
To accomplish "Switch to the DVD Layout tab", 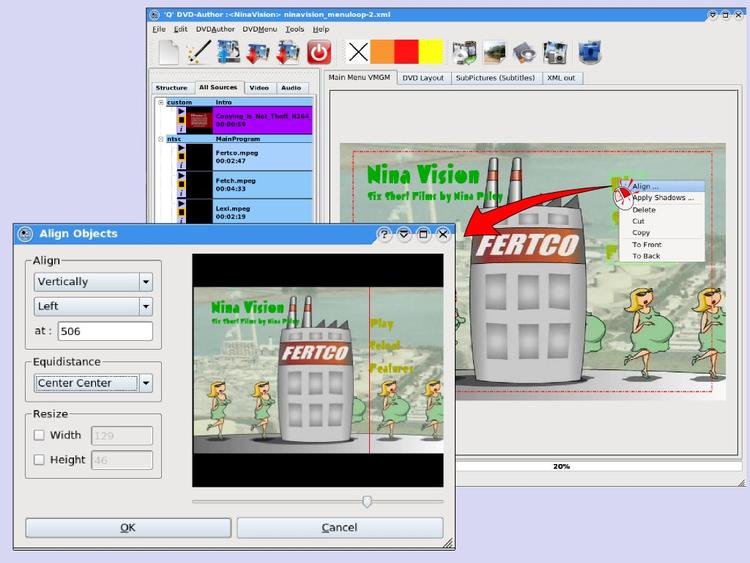I will pos(423,78).
